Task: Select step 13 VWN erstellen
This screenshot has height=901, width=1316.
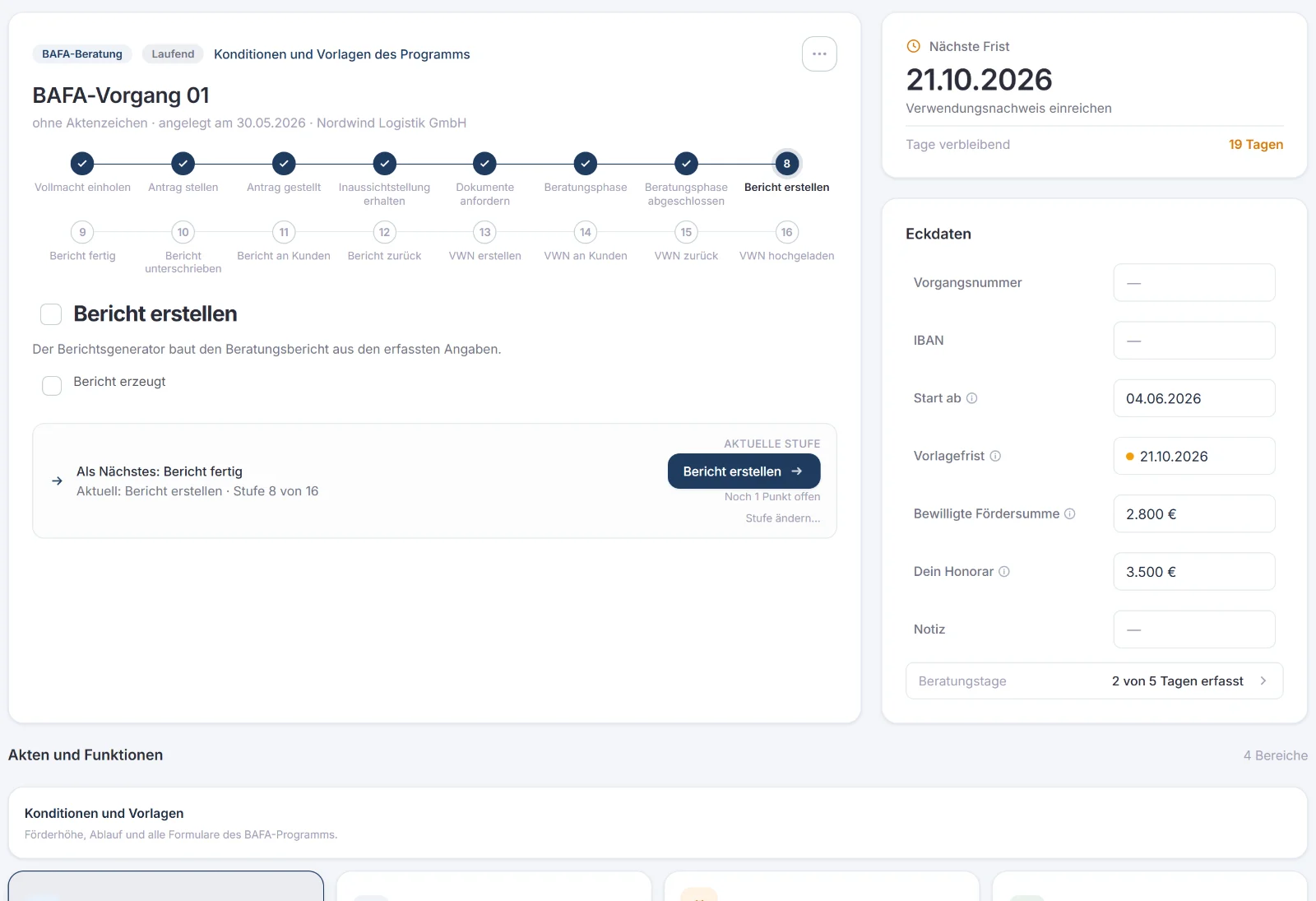Action: coord(485,232)
